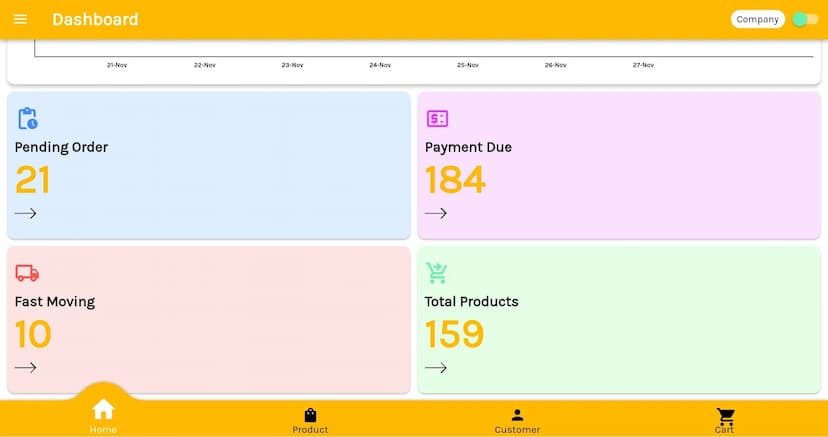
Task: Open Total Products via its arrow
Action: click(x=435, y=367)
